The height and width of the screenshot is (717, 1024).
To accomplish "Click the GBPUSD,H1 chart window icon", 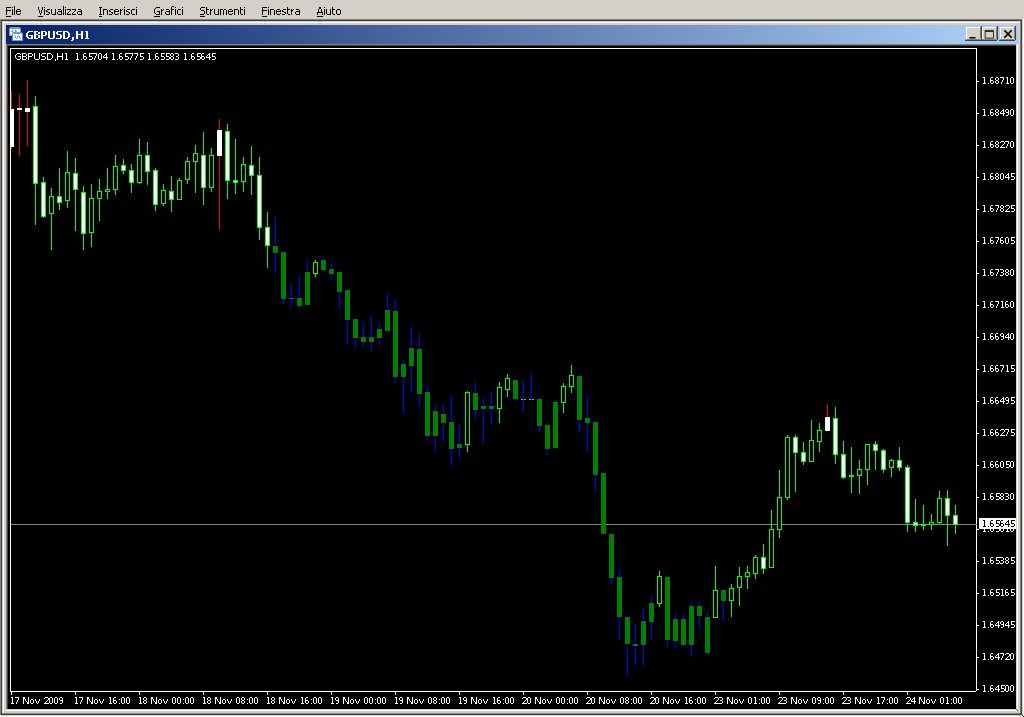I will 16,33.
